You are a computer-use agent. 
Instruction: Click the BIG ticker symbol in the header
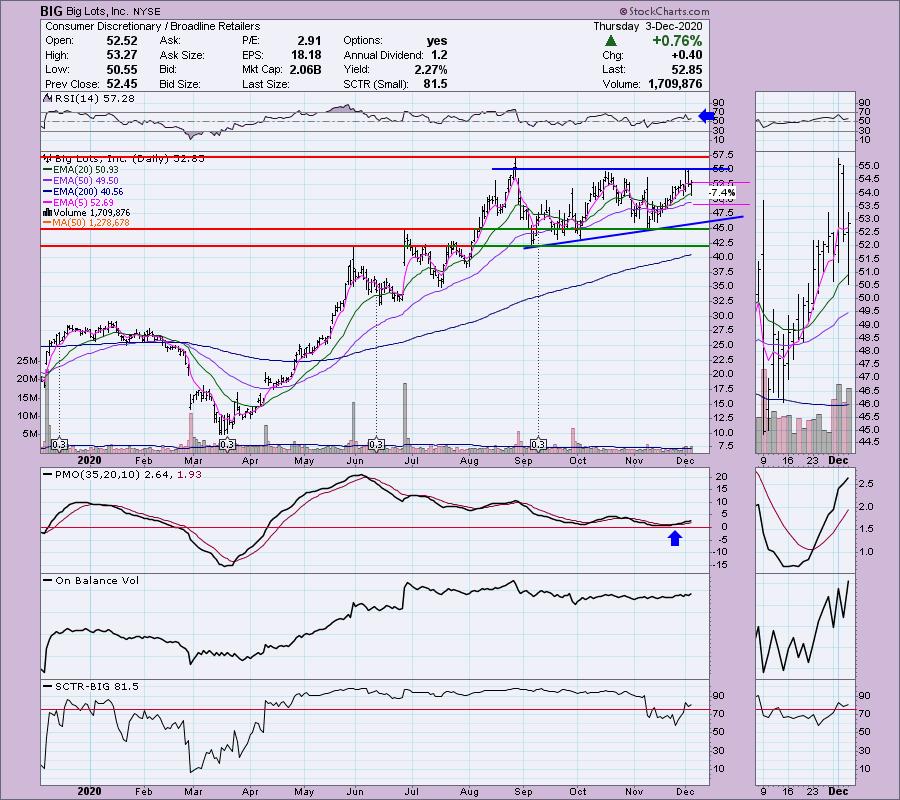52,11
